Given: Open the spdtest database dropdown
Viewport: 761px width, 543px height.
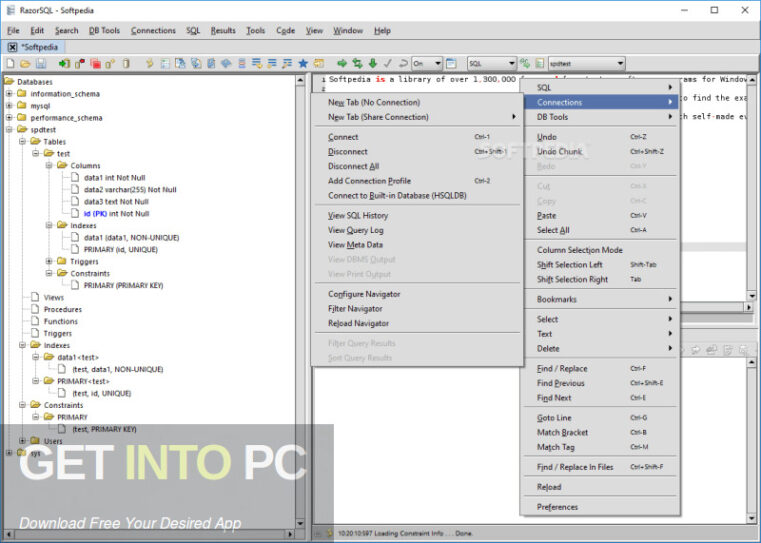Looking at the screenshot, I should point(586,64).
